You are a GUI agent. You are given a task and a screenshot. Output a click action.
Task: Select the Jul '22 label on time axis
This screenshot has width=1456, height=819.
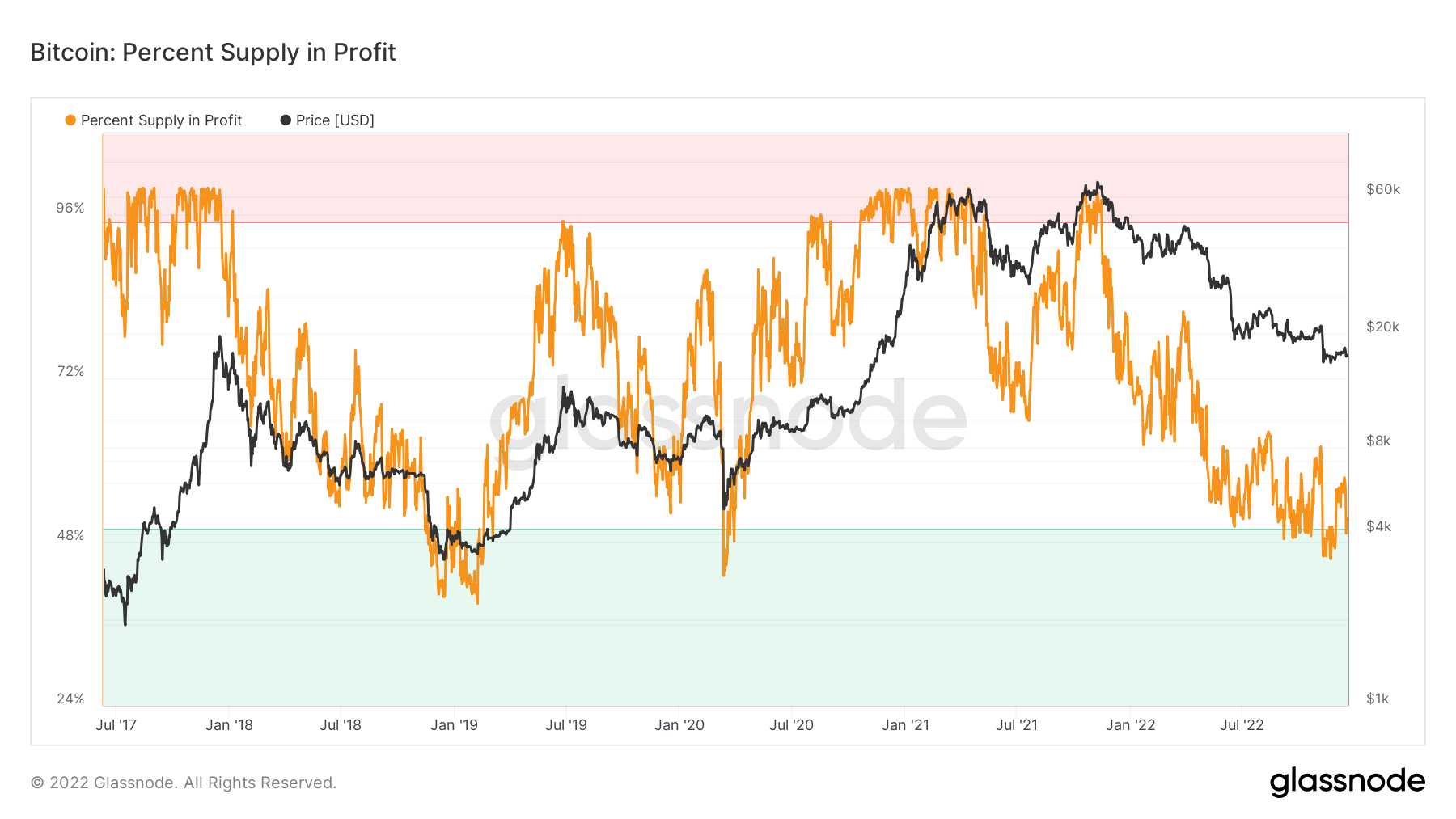coord(1242,725)
